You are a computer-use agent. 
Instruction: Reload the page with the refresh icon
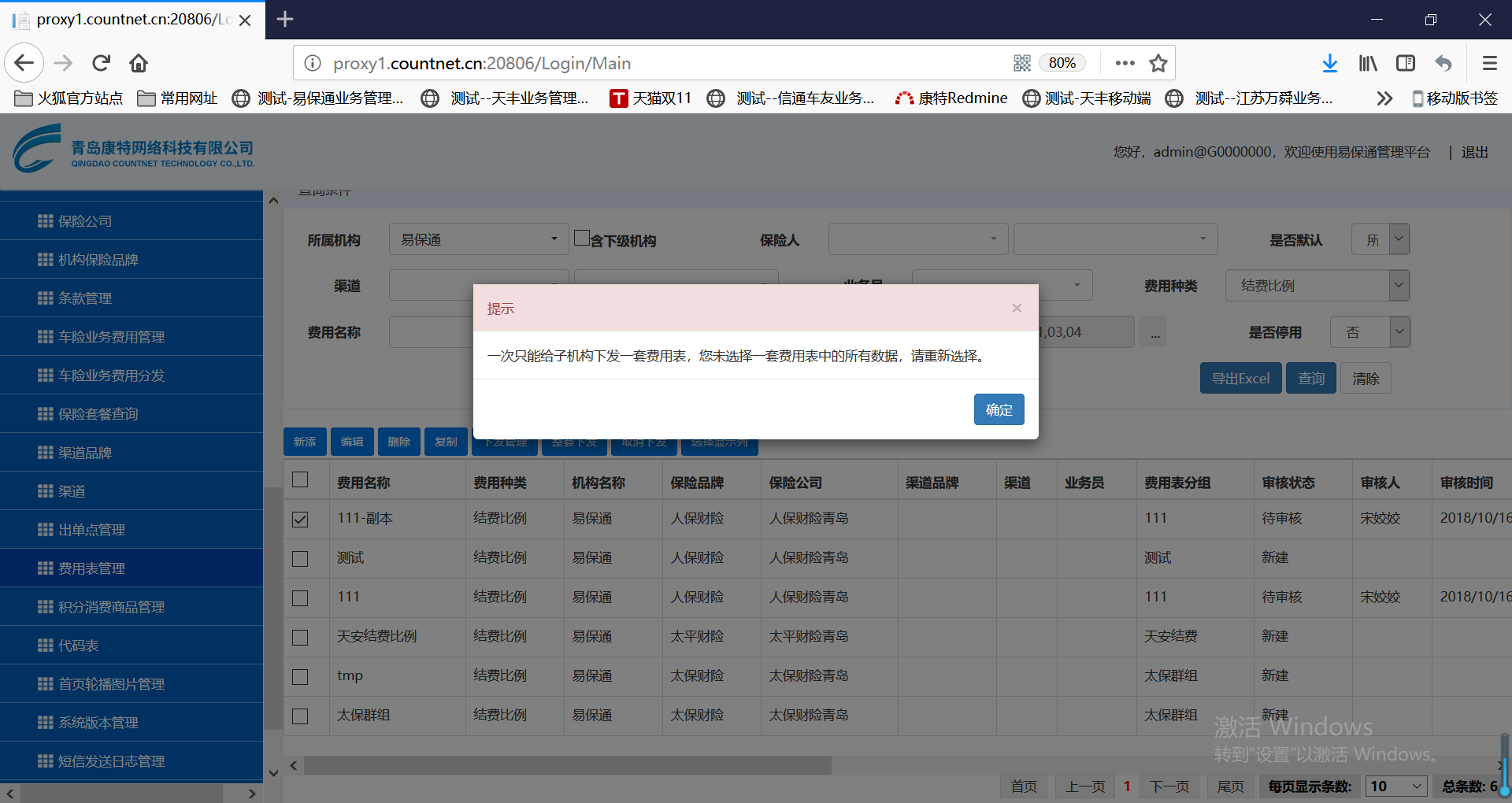coord(101,63)
